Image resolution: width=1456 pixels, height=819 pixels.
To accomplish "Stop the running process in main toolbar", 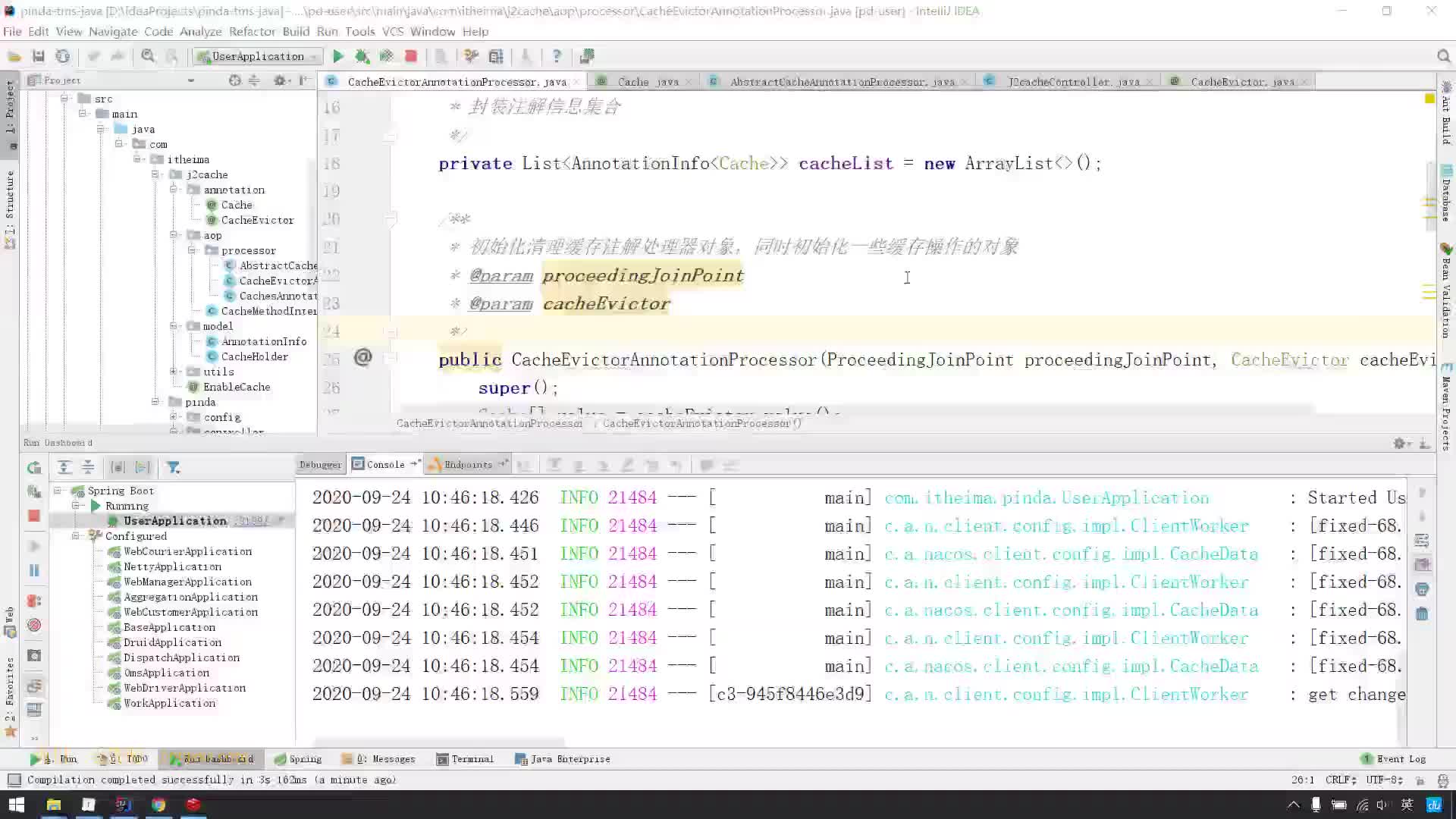I will point(411,56).
